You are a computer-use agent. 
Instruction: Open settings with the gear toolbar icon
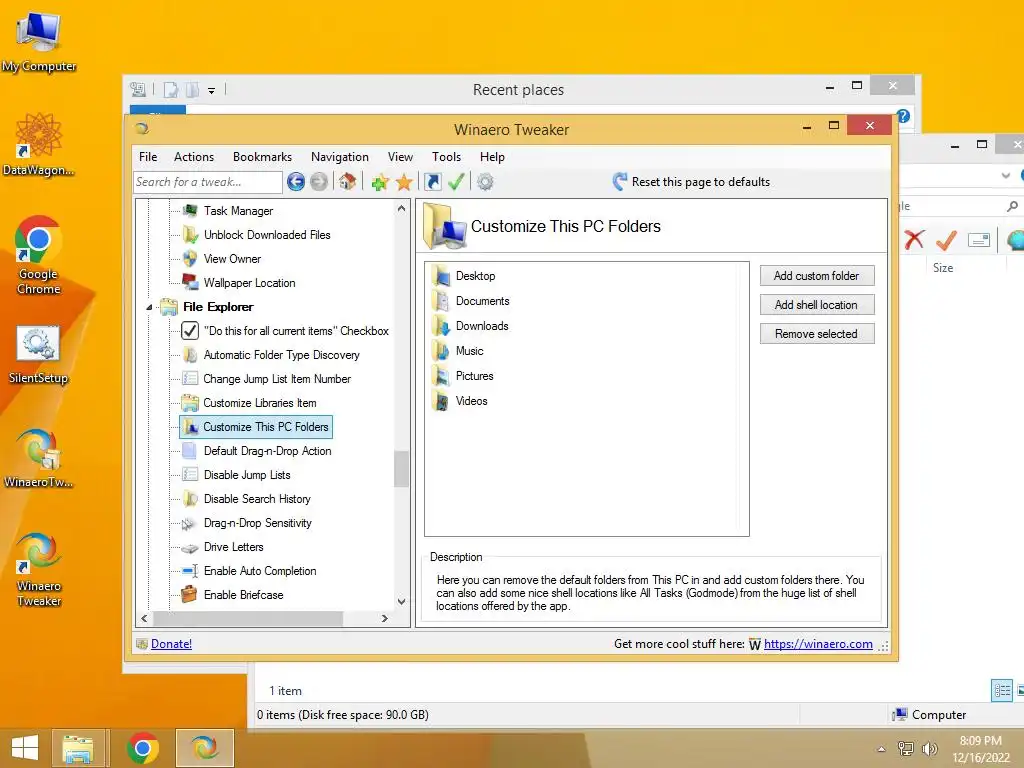485,182
